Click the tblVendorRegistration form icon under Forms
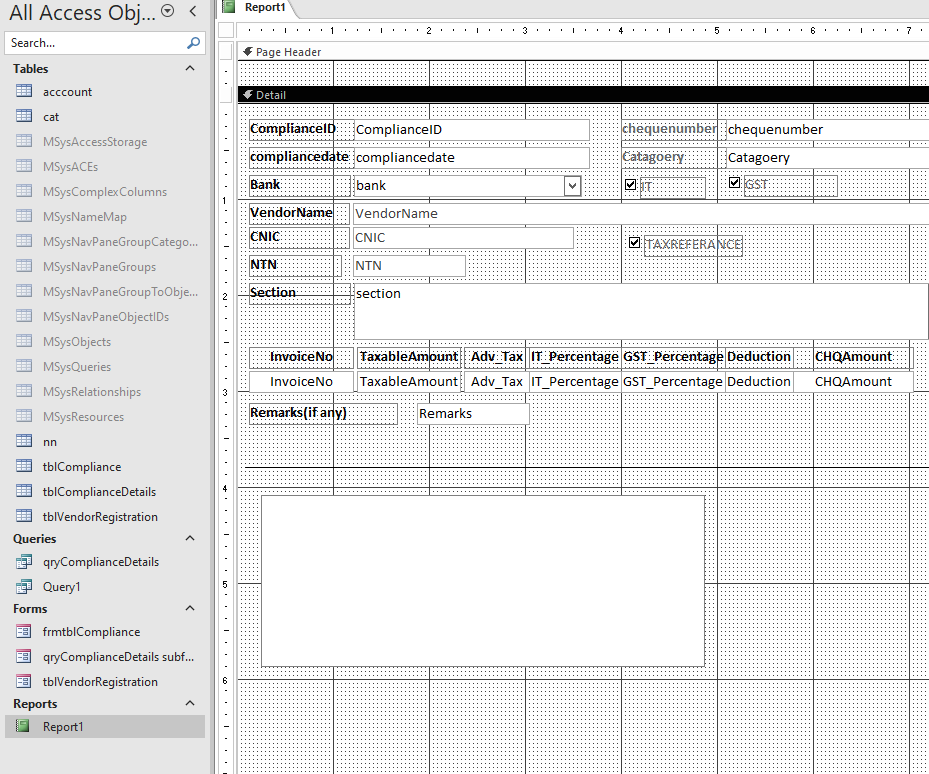 coord(24,681)
